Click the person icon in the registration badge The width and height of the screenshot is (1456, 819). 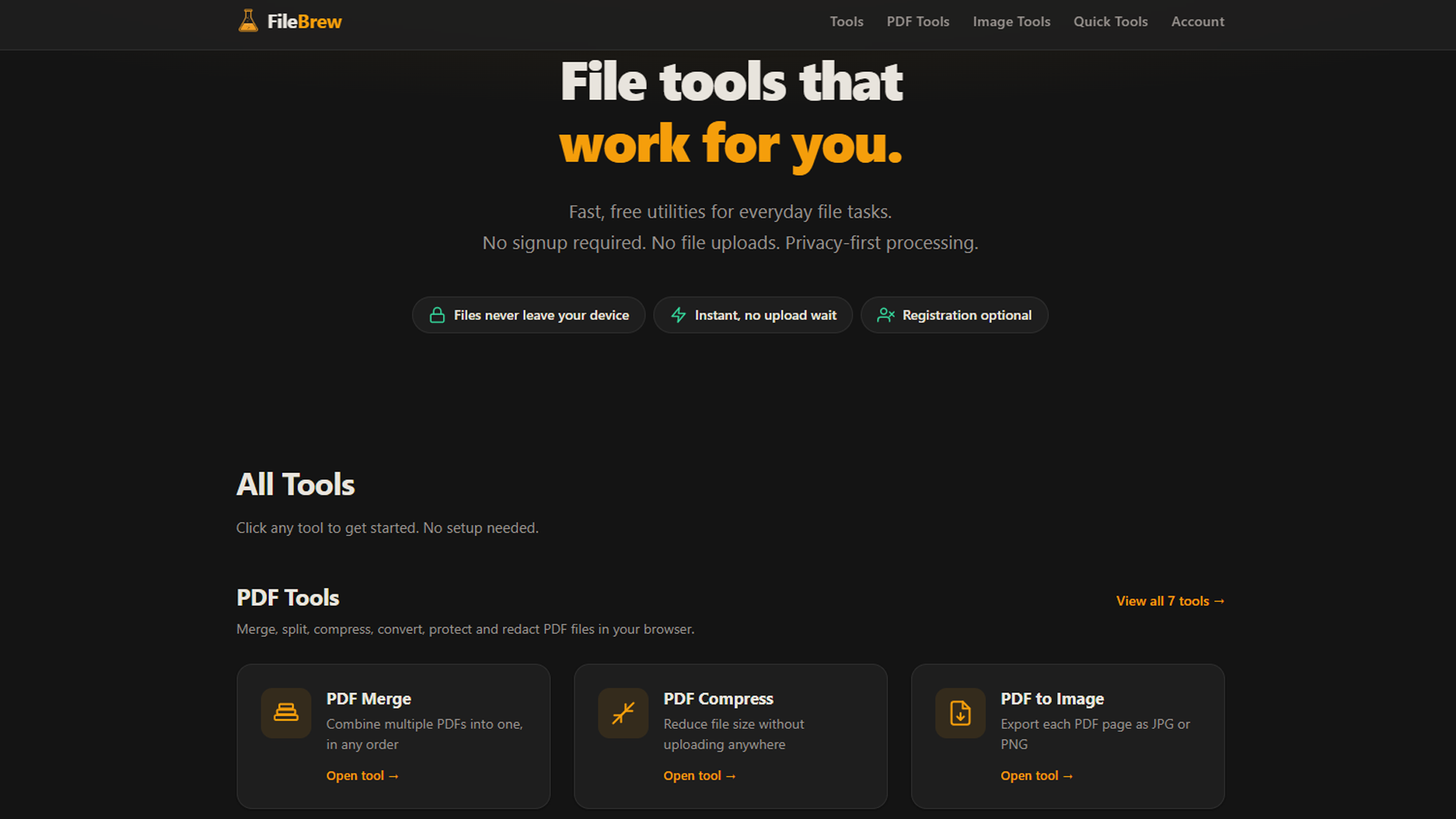tap(884, 315)
